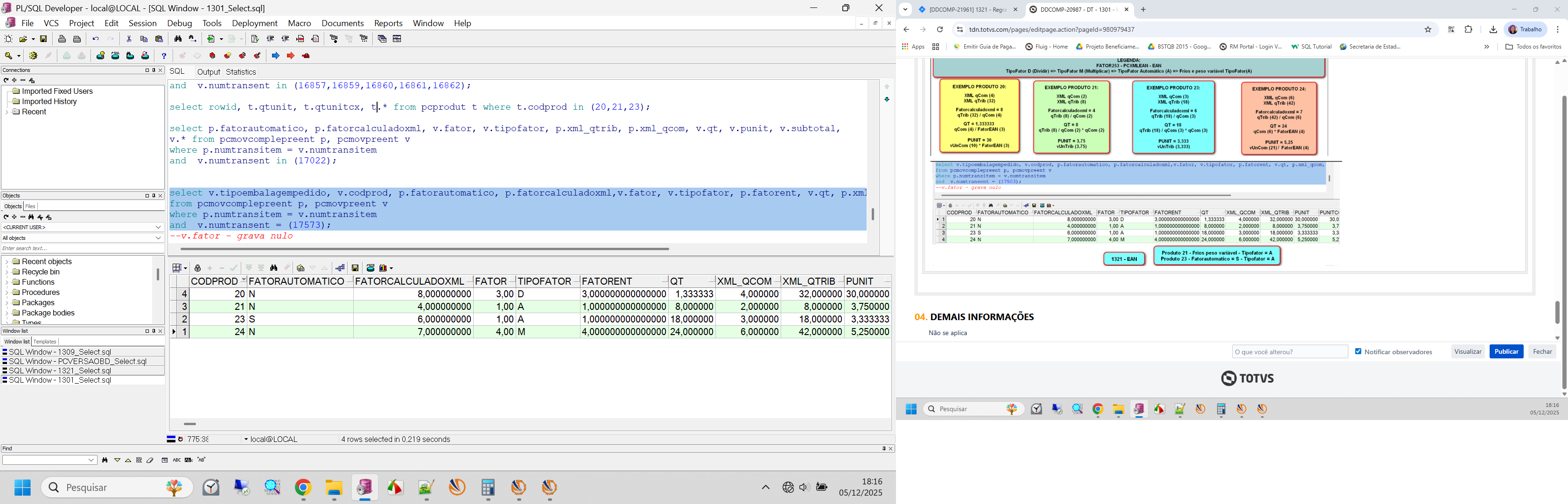Select SQL Window - 1321_Select.sql entry
The width and height of the screenshot is (1568, 504).
(60, 371)
